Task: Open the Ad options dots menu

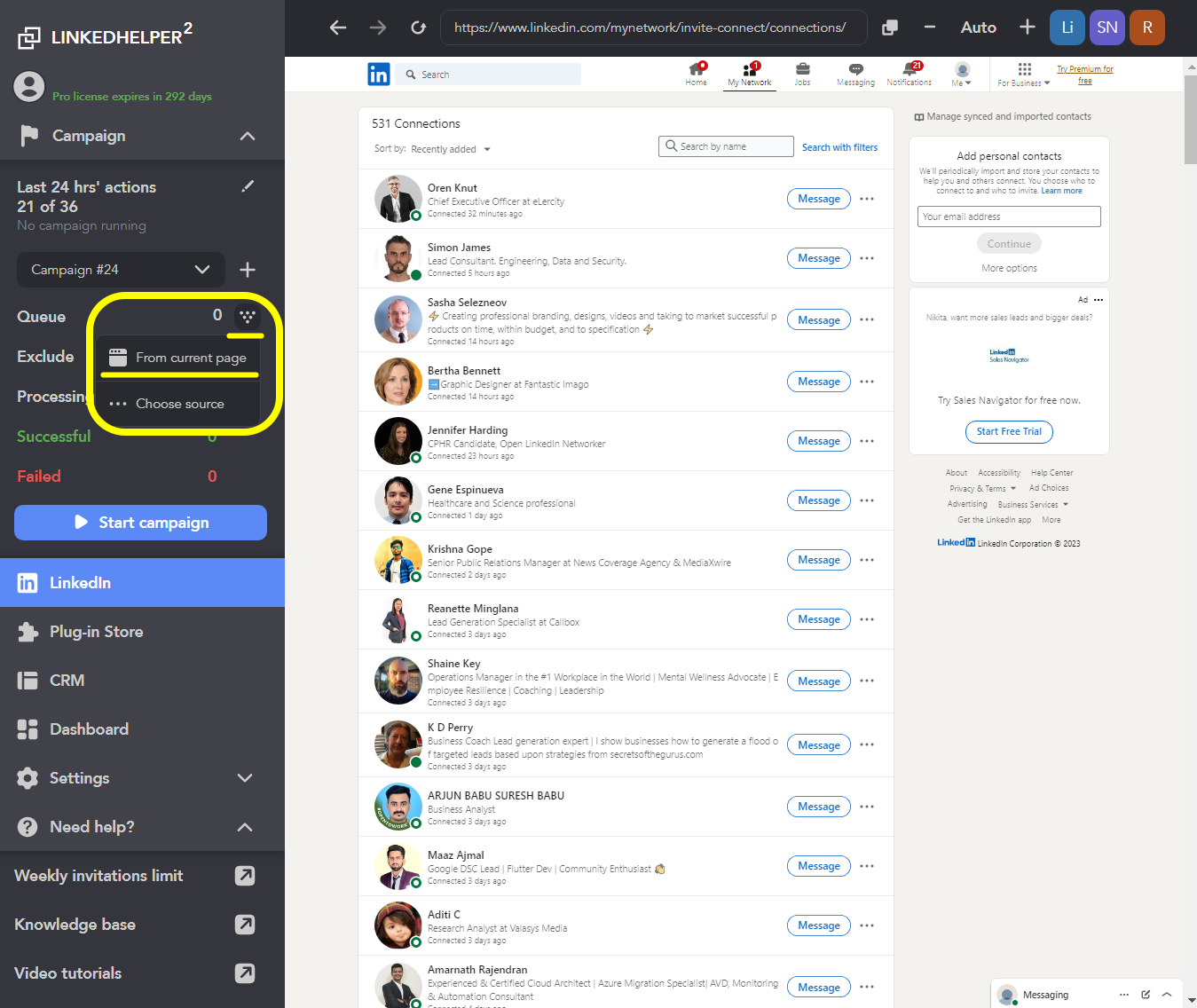Action: 1099,300
